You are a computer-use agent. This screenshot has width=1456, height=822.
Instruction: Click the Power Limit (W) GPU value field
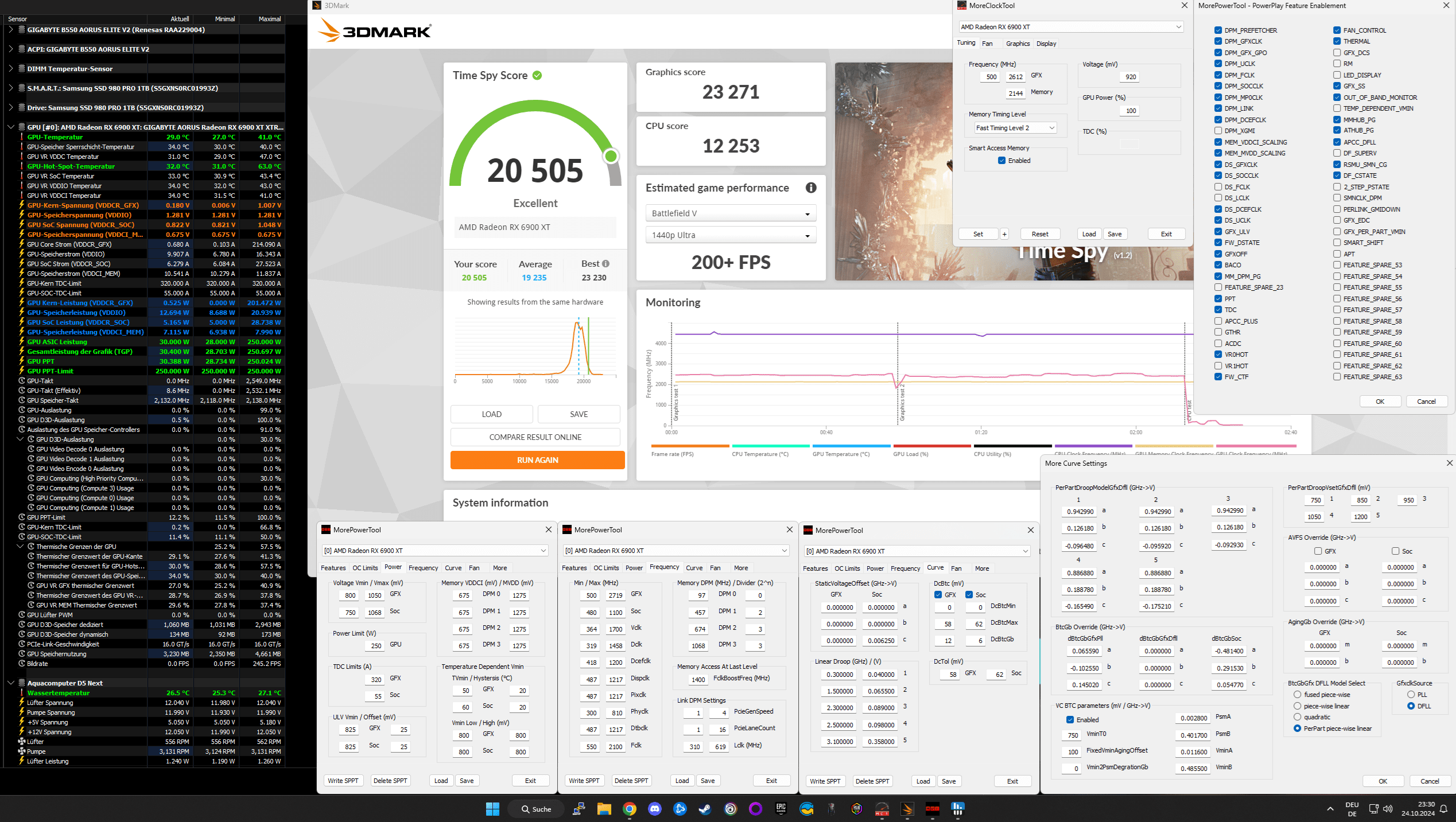coord(375,645)
